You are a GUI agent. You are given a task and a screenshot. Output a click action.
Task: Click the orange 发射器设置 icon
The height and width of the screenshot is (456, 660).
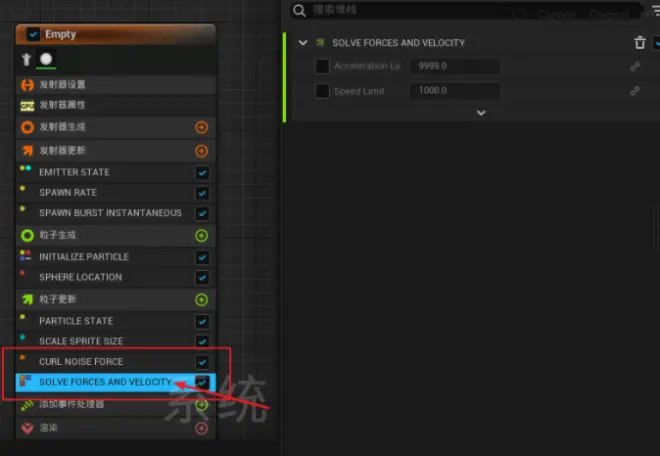[27, 85]
